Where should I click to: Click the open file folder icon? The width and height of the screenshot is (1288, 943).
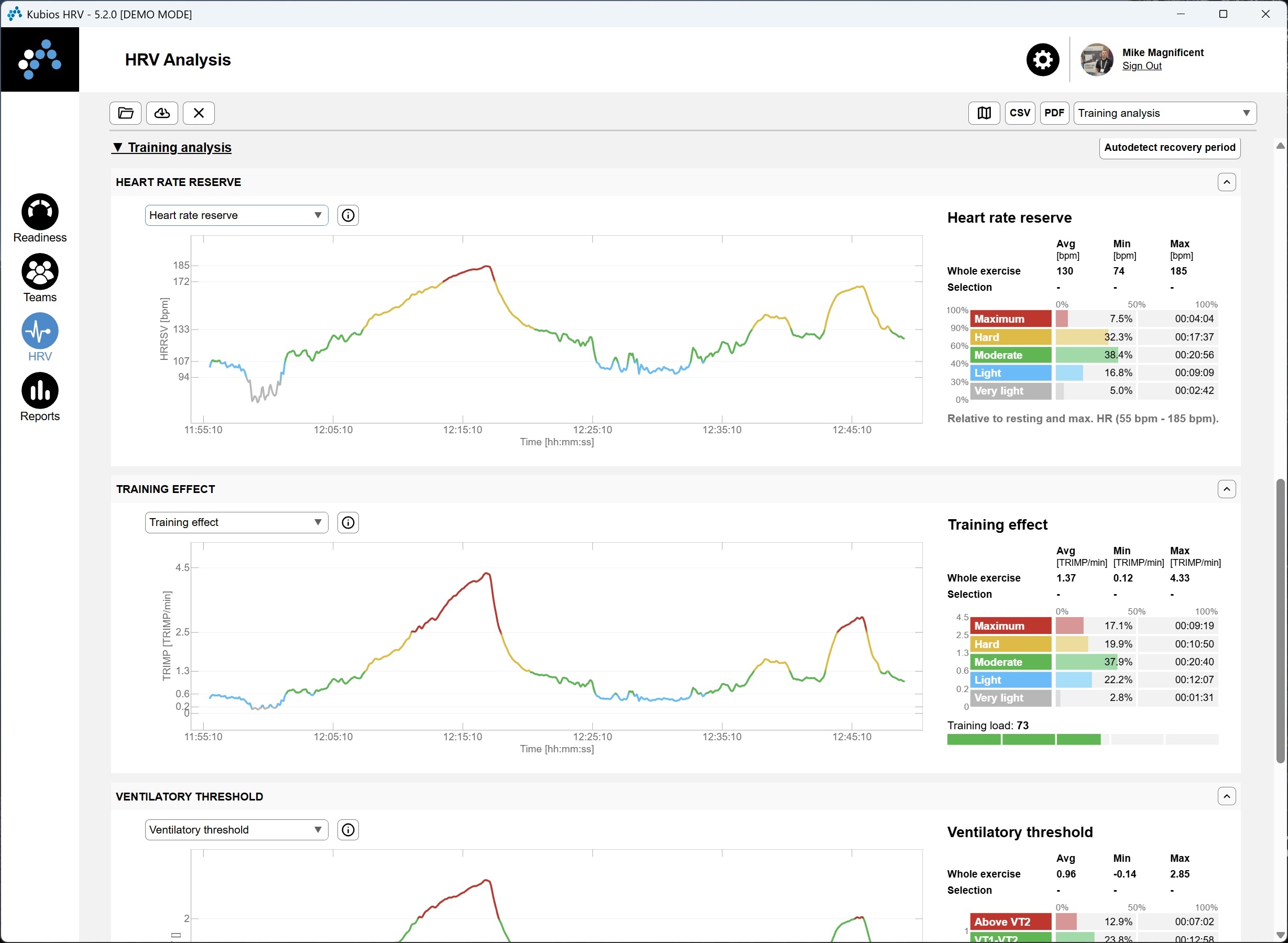pos(126,113)
